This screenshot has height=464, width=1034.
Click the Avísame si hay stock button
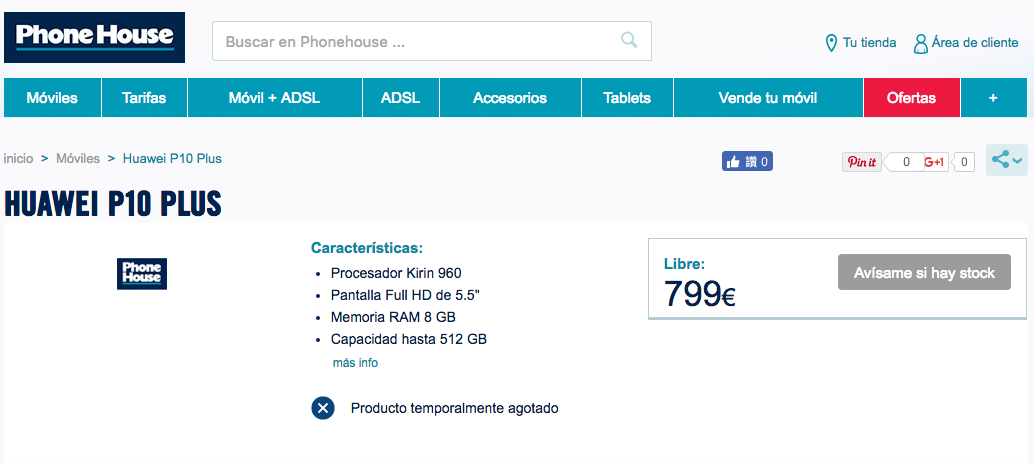click(x=924, y=273)
